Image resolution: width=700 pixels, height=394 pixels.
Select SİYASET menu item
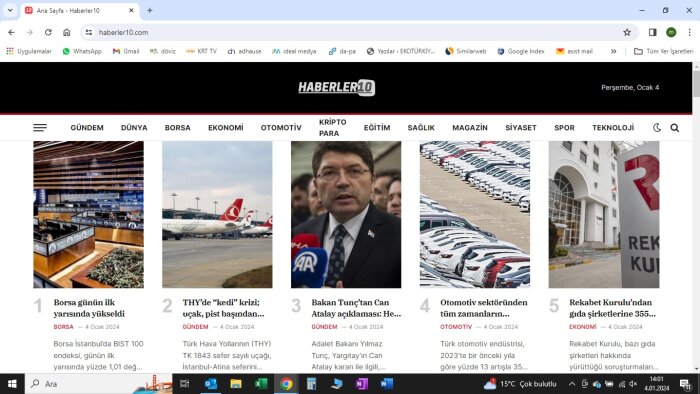tap(521, 128)
